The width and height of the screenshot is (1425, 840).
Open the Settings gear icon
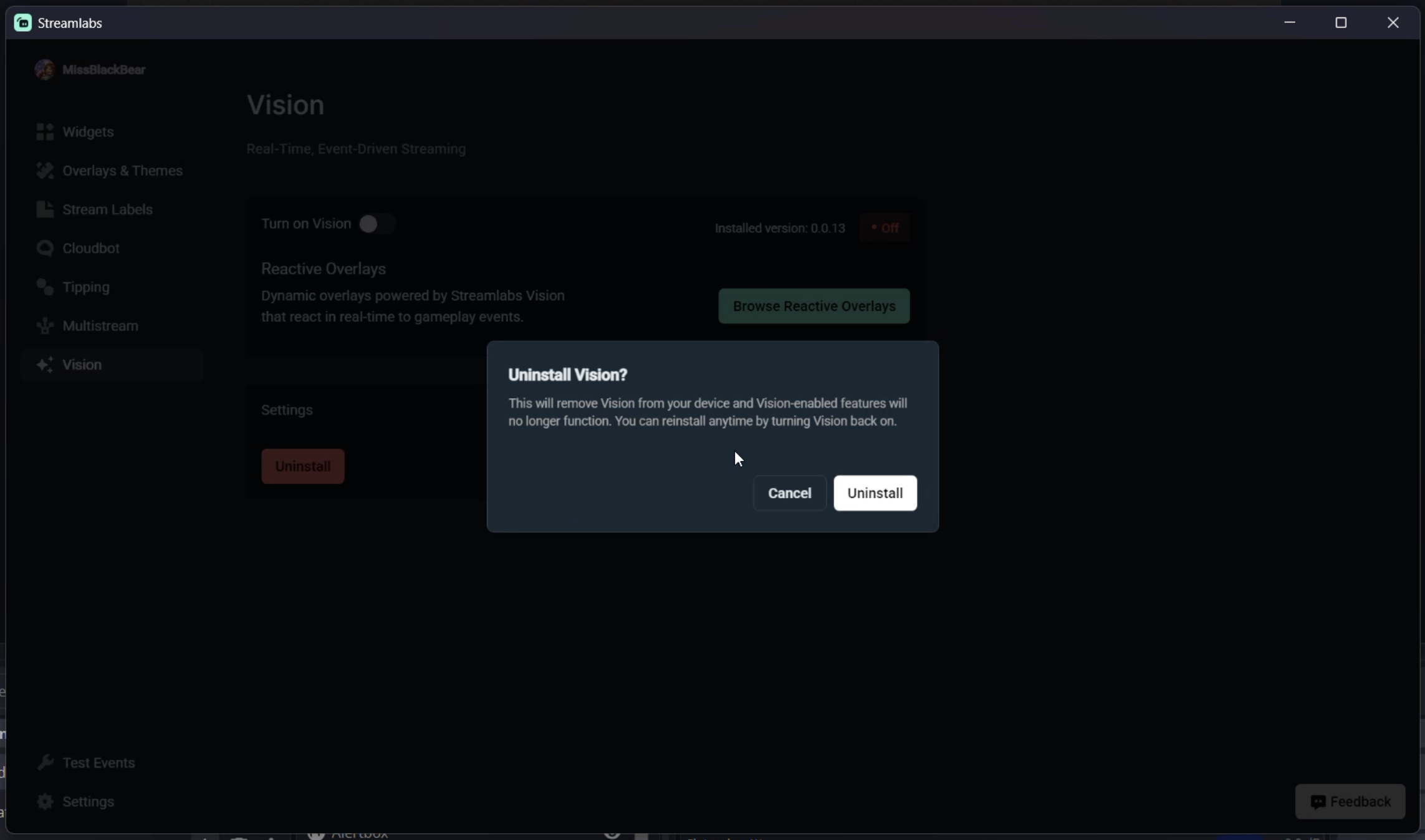(45, 801)
